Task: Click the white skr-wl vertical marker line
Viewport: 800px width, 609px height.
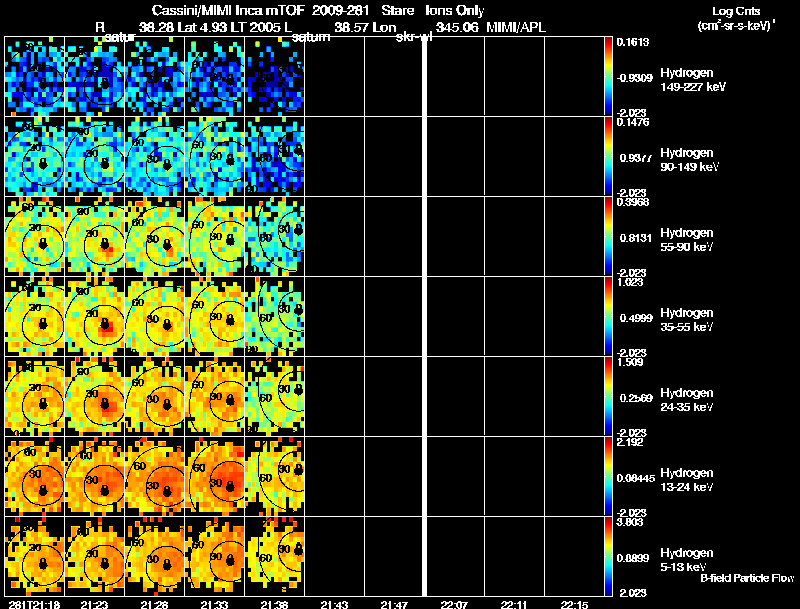Action: click(x=424, y=316)
